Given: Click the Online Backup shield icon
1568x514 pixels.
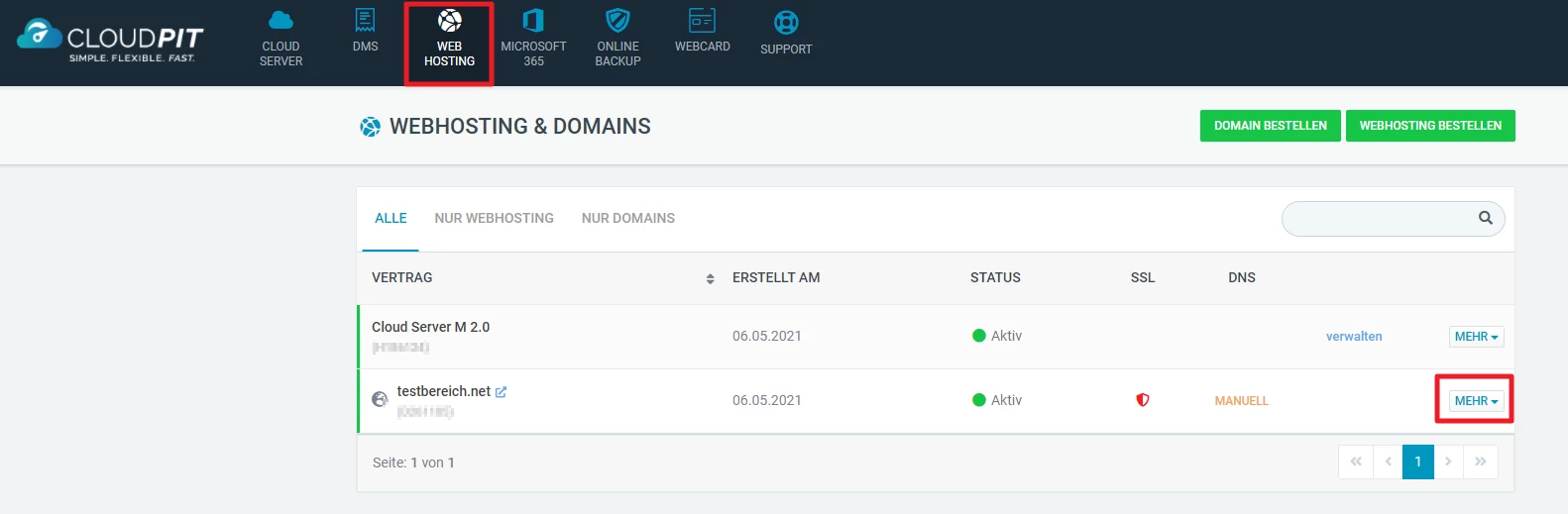Looking at the screenshot, I should click(x=617, y=21).
